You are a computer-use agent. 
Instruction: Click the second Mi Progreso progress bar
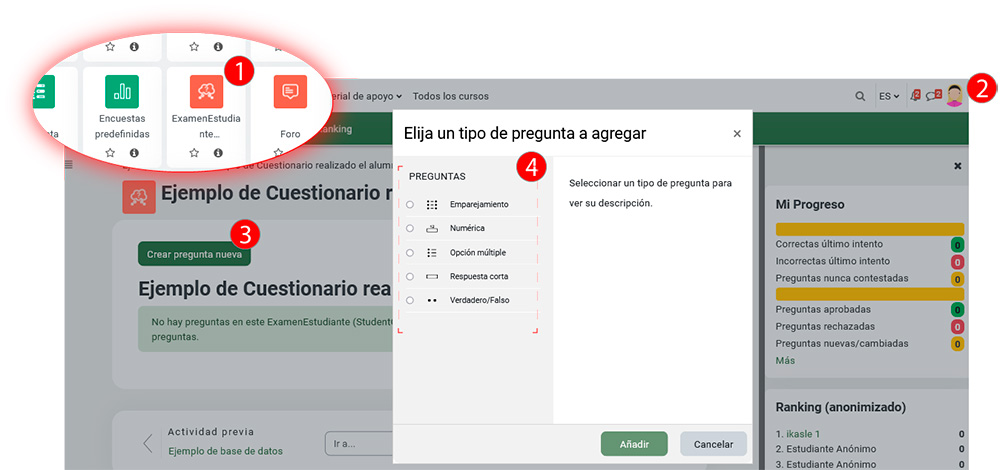(869, 294)
